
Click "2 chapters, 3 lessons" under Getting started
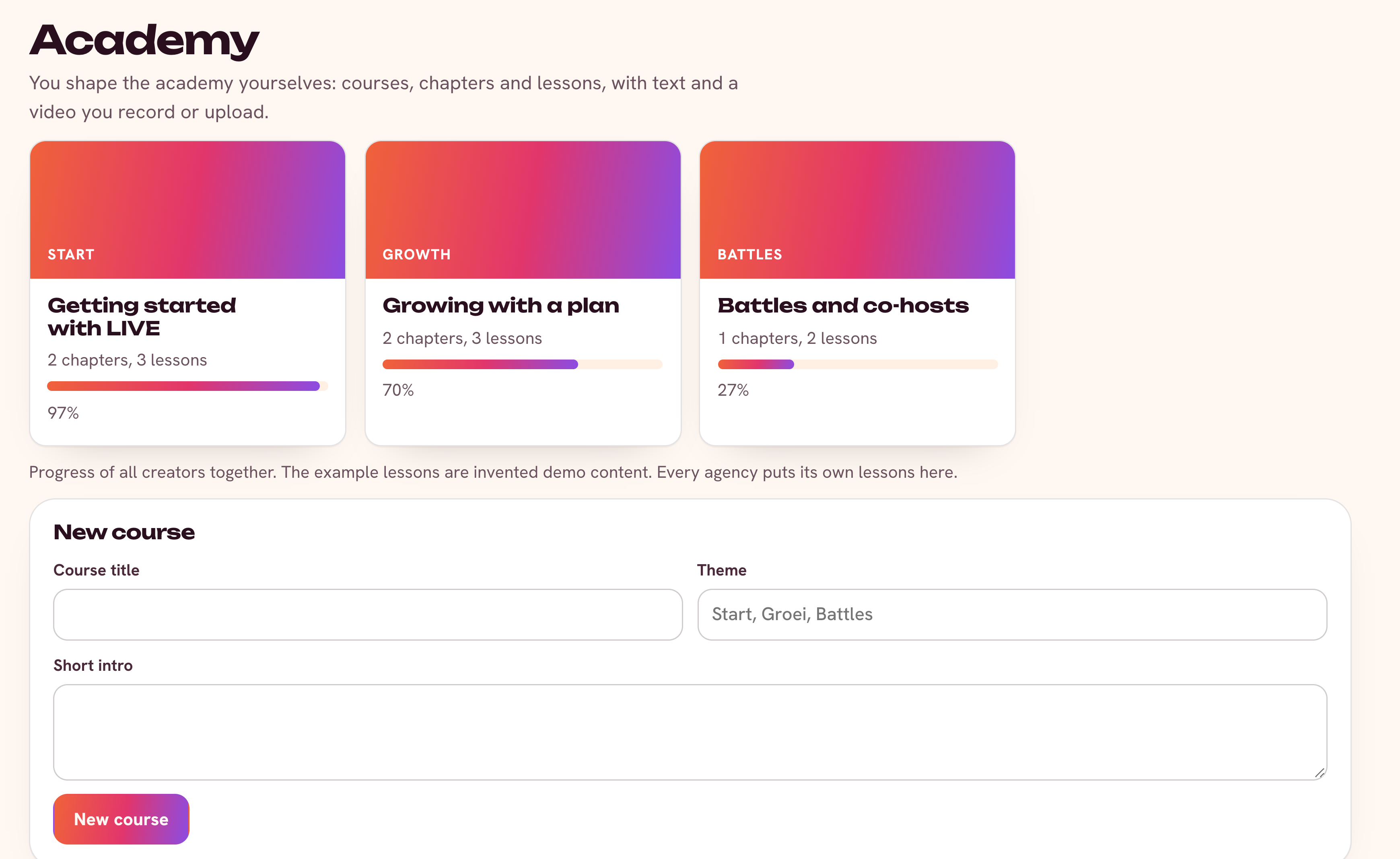click(127, 360)
